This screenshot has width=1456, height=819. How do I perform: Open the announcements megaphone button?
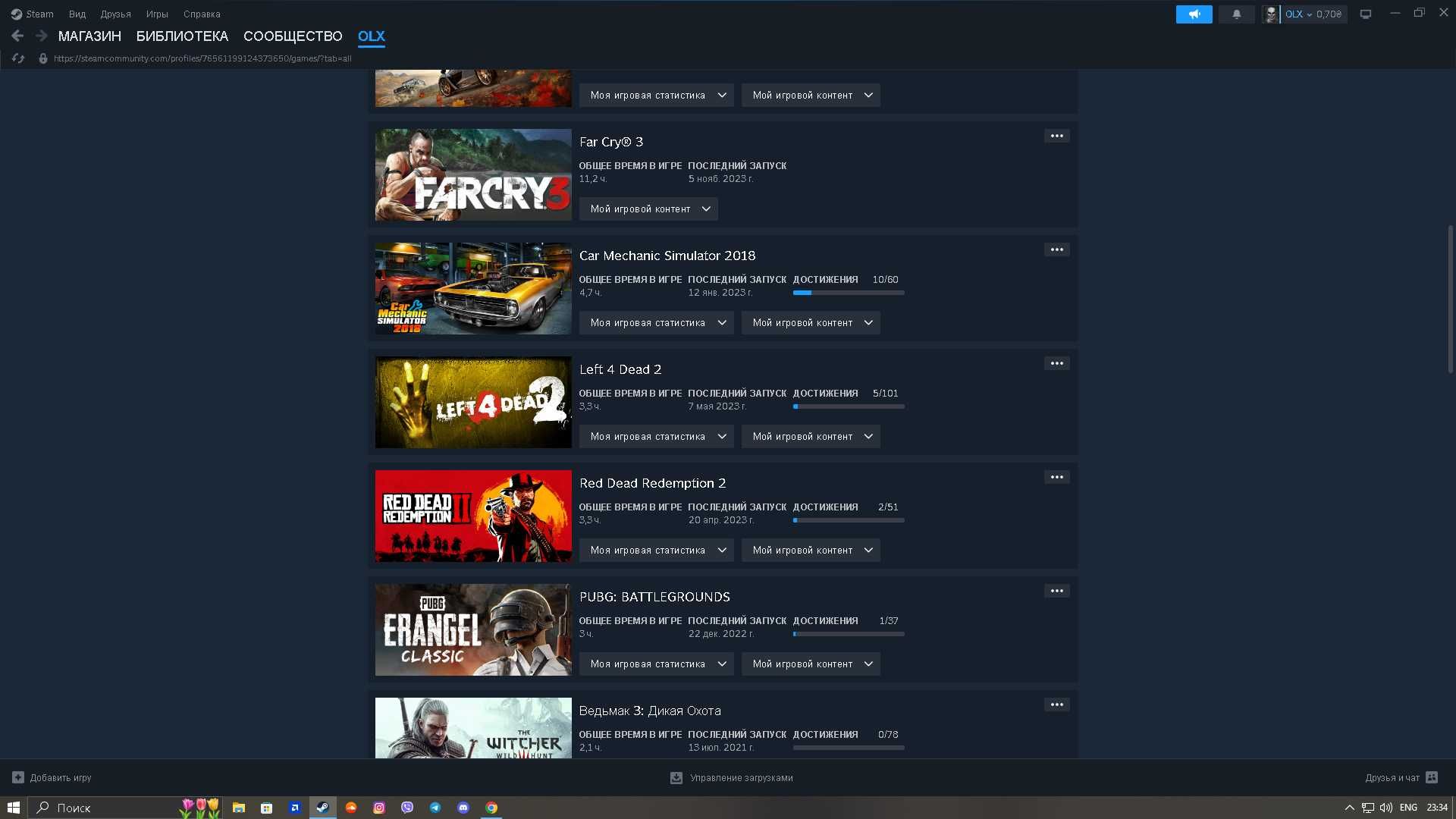[1194, 14]
